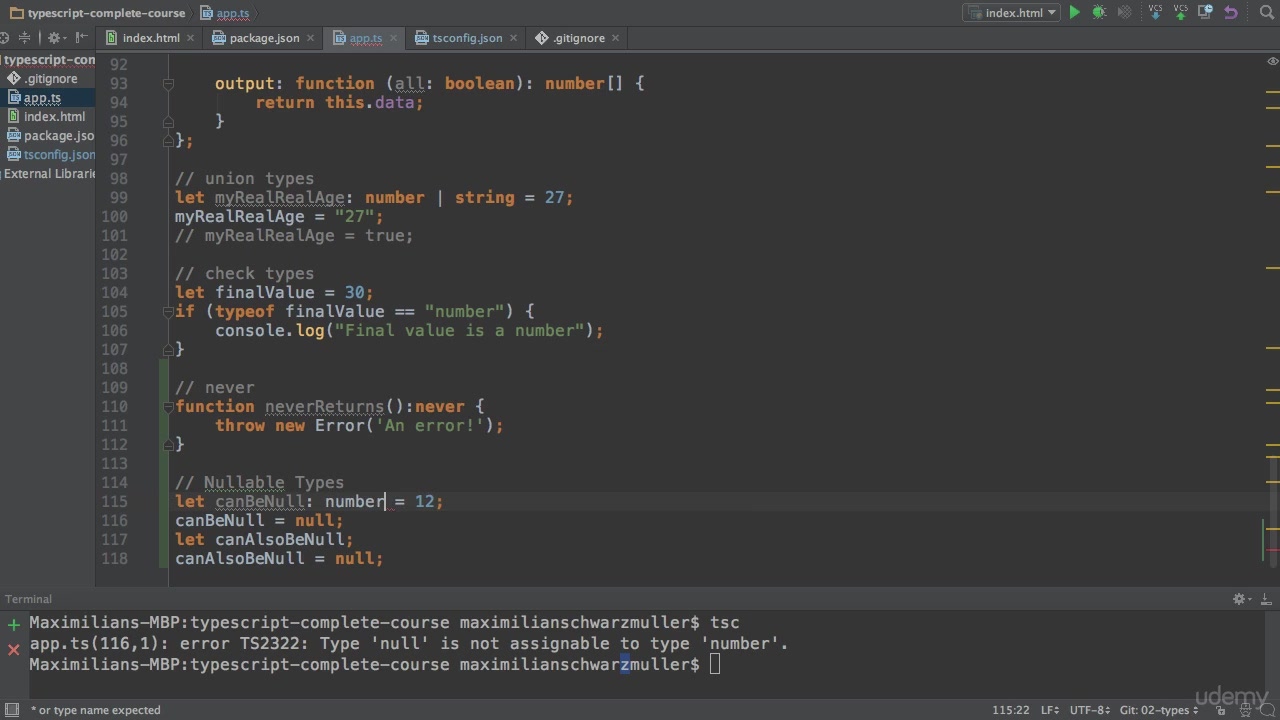
Task: Click scroll from source target icon
Action: pos(4,38)
